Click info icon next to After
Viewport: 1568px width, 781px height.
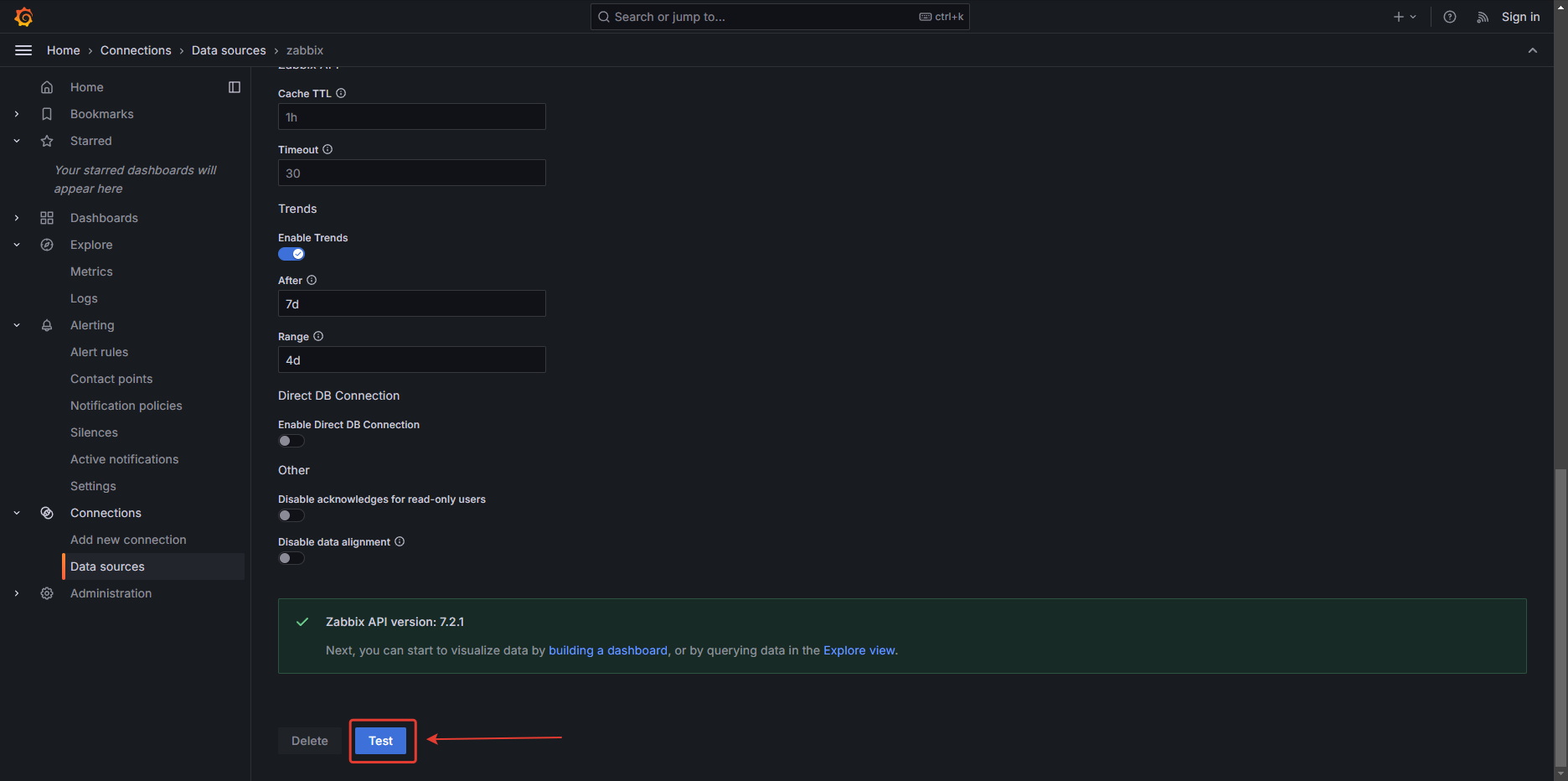tap(312, 280)
